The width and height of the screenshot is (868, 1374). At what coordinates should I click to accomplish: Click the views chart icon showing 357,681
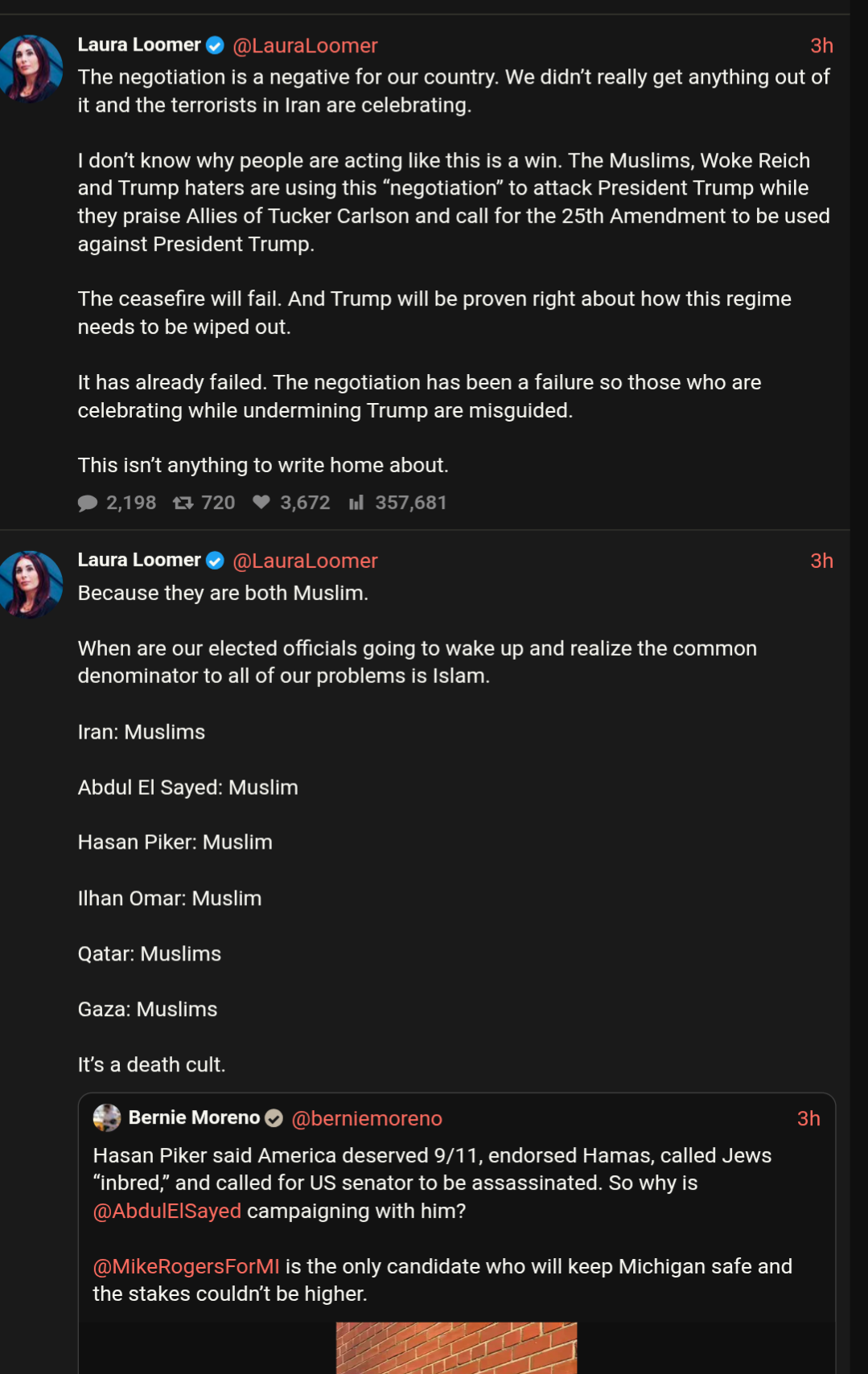coord(356,504)
